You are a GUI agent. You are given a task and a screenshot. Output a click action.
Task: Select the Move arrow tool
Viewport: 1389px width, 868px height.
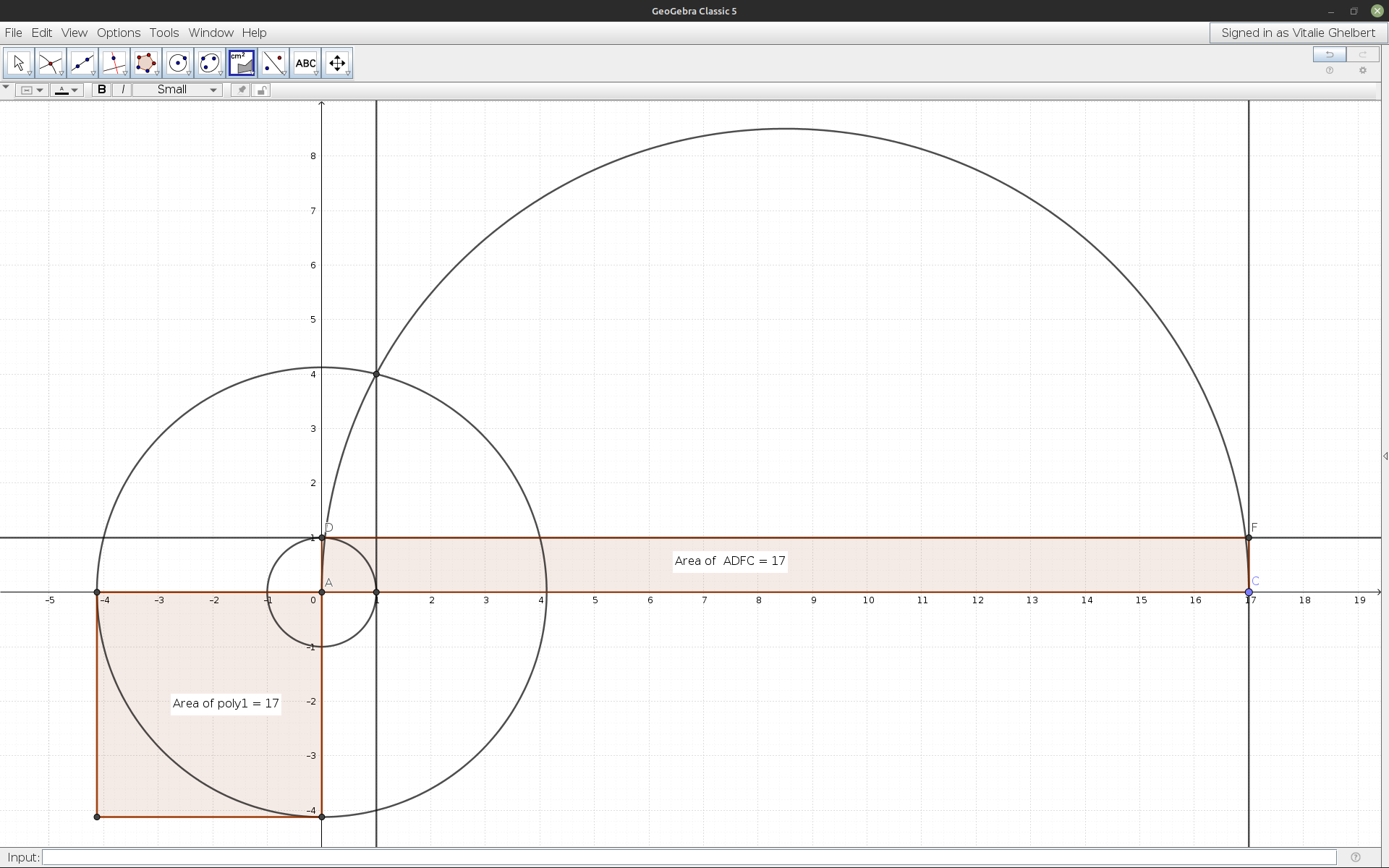point(19,64)
